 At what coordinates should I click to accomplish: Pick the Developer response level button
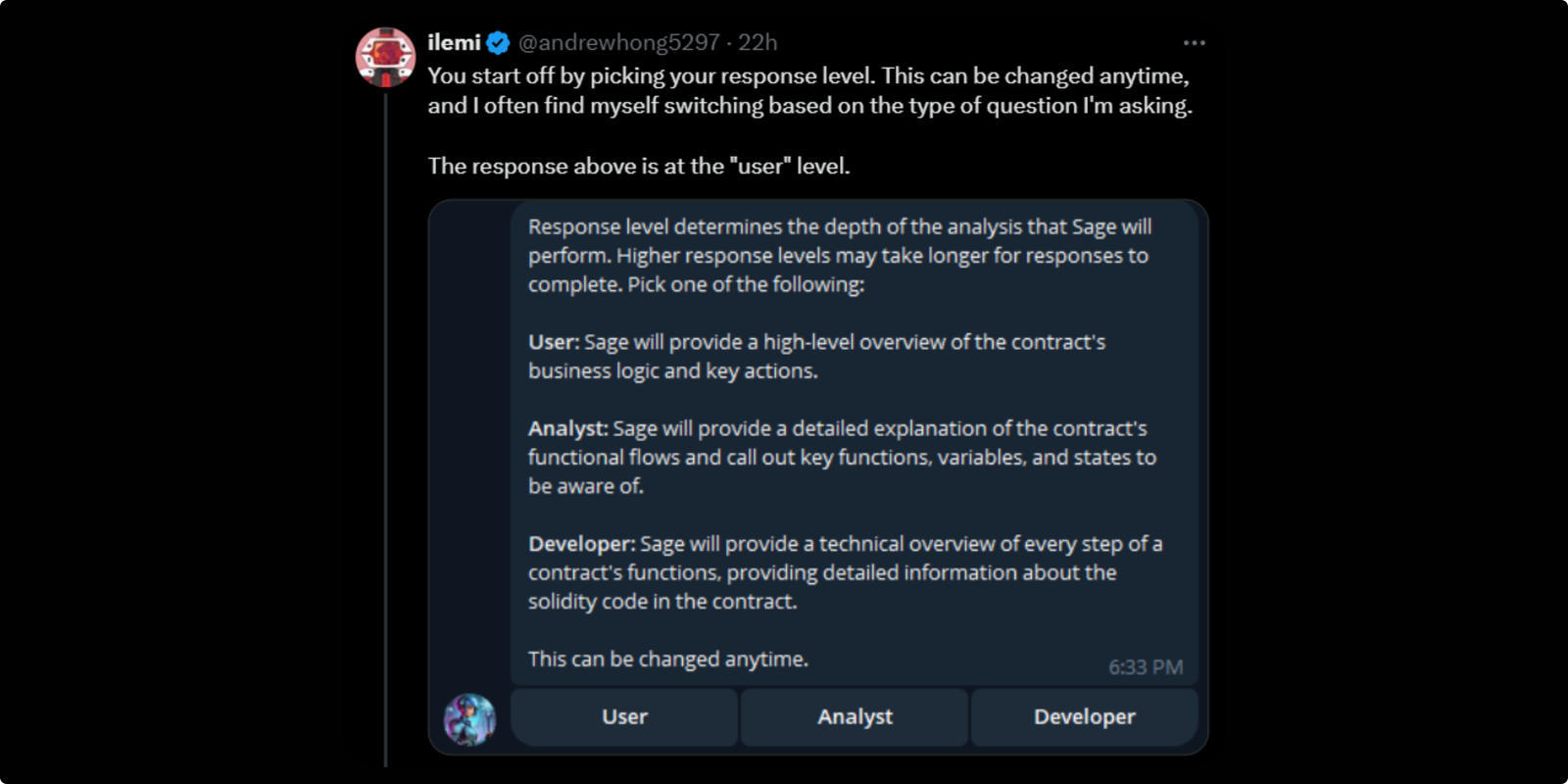(1084, 717)
